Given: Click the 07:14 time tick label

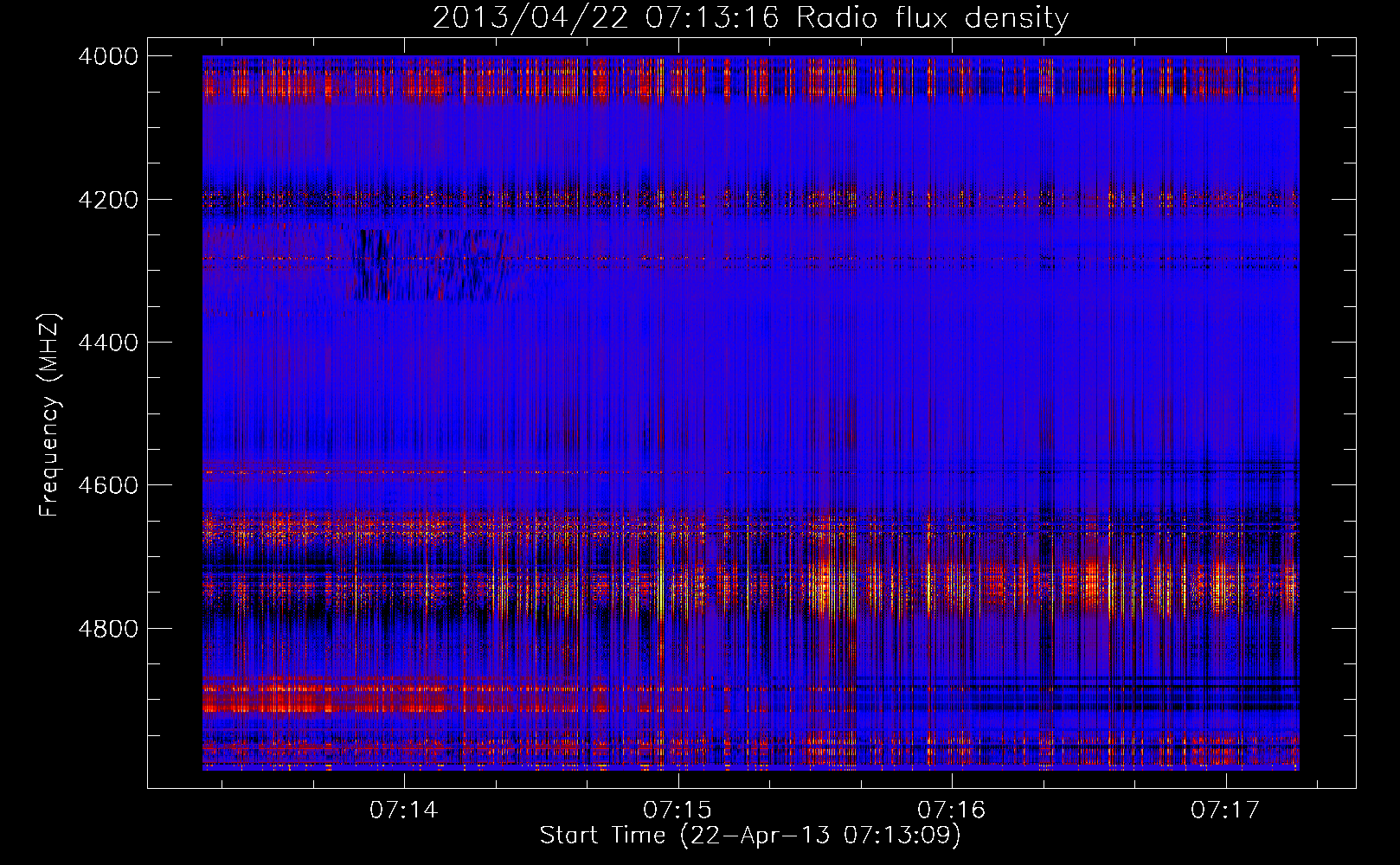Looking at the screenshot, I should click(x=404, y=810).
